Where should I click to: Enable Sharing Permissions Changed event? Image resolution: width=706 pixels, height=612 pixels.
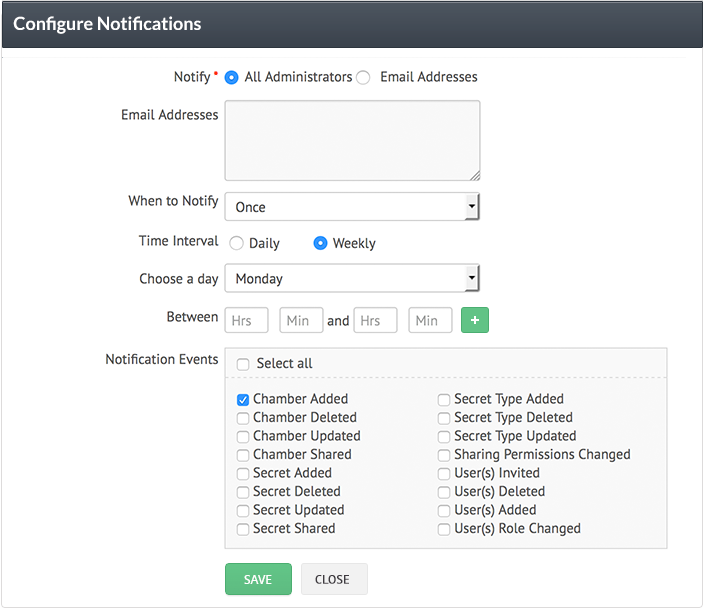(444, 455)
